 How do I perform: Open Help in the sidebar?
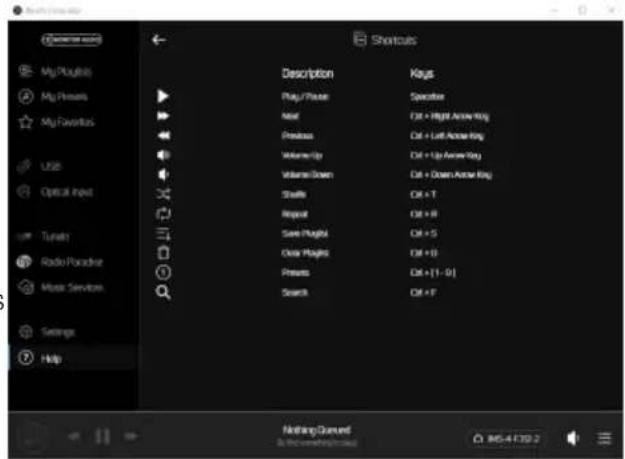point(73,358)
